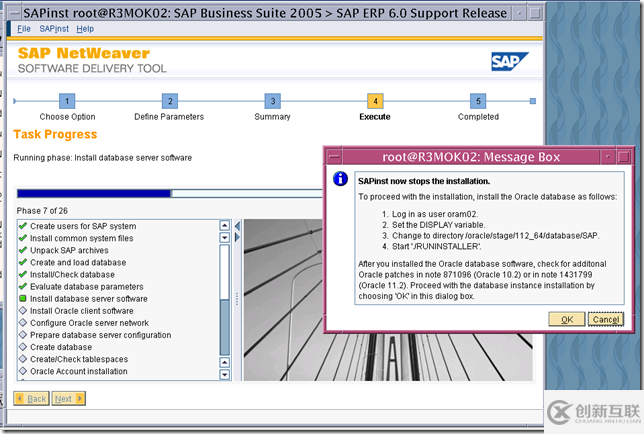Select the 'Create and load database' task row
The height and width of the screenshot is (434, 644).
pos(78,262)
